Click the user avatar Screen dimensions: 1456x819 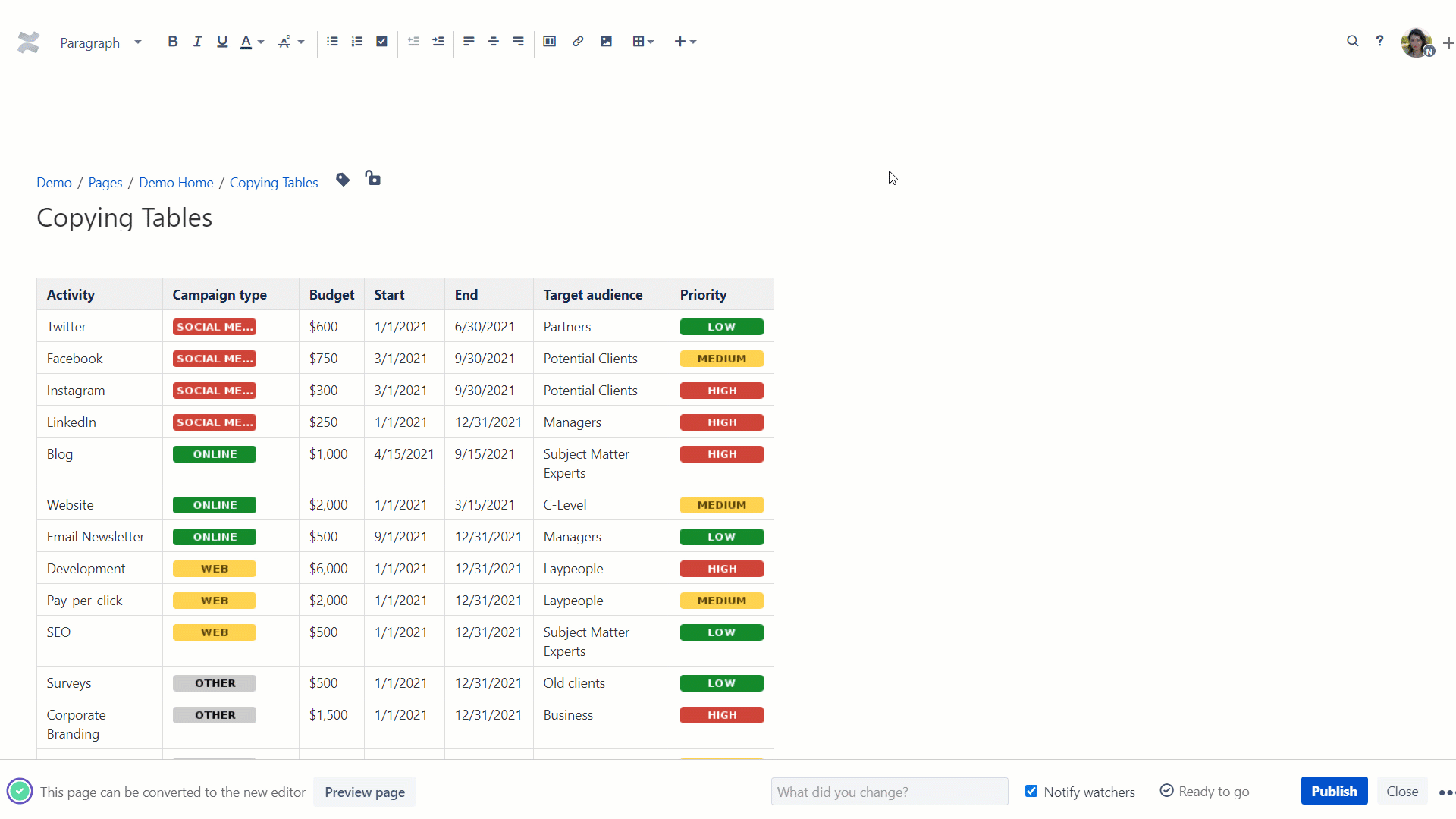1416,42
